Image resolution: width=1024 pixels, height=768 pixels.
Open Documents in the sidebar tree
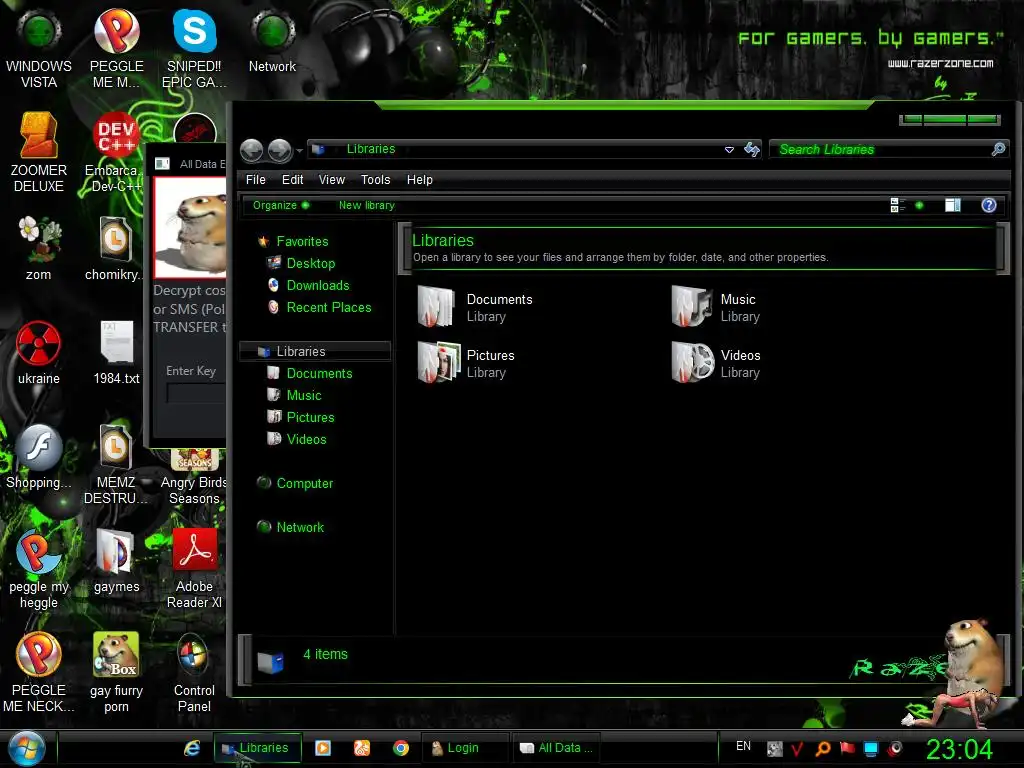(319, 374)
